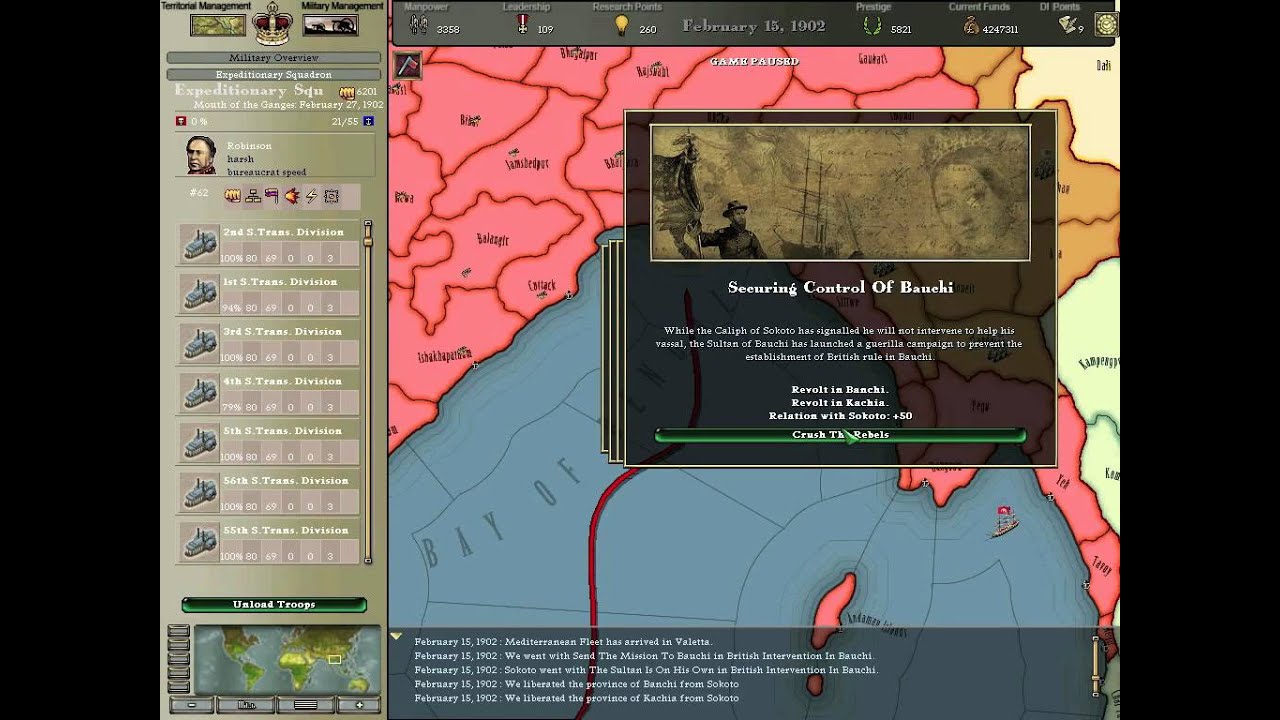Click the Research Points lightbulb icon

[621, 26]
